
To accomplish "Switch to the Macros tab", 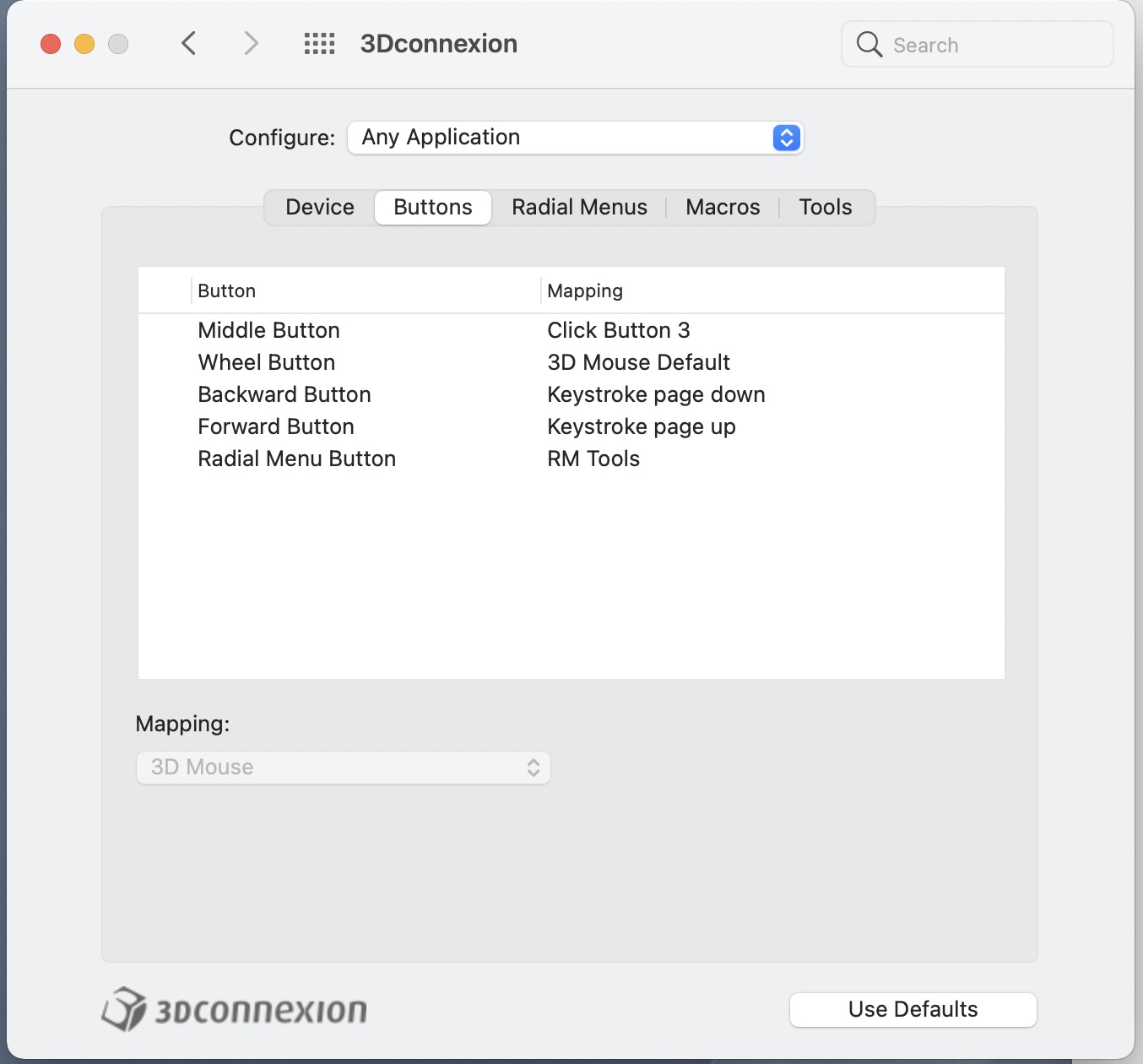I will [723, 207].
